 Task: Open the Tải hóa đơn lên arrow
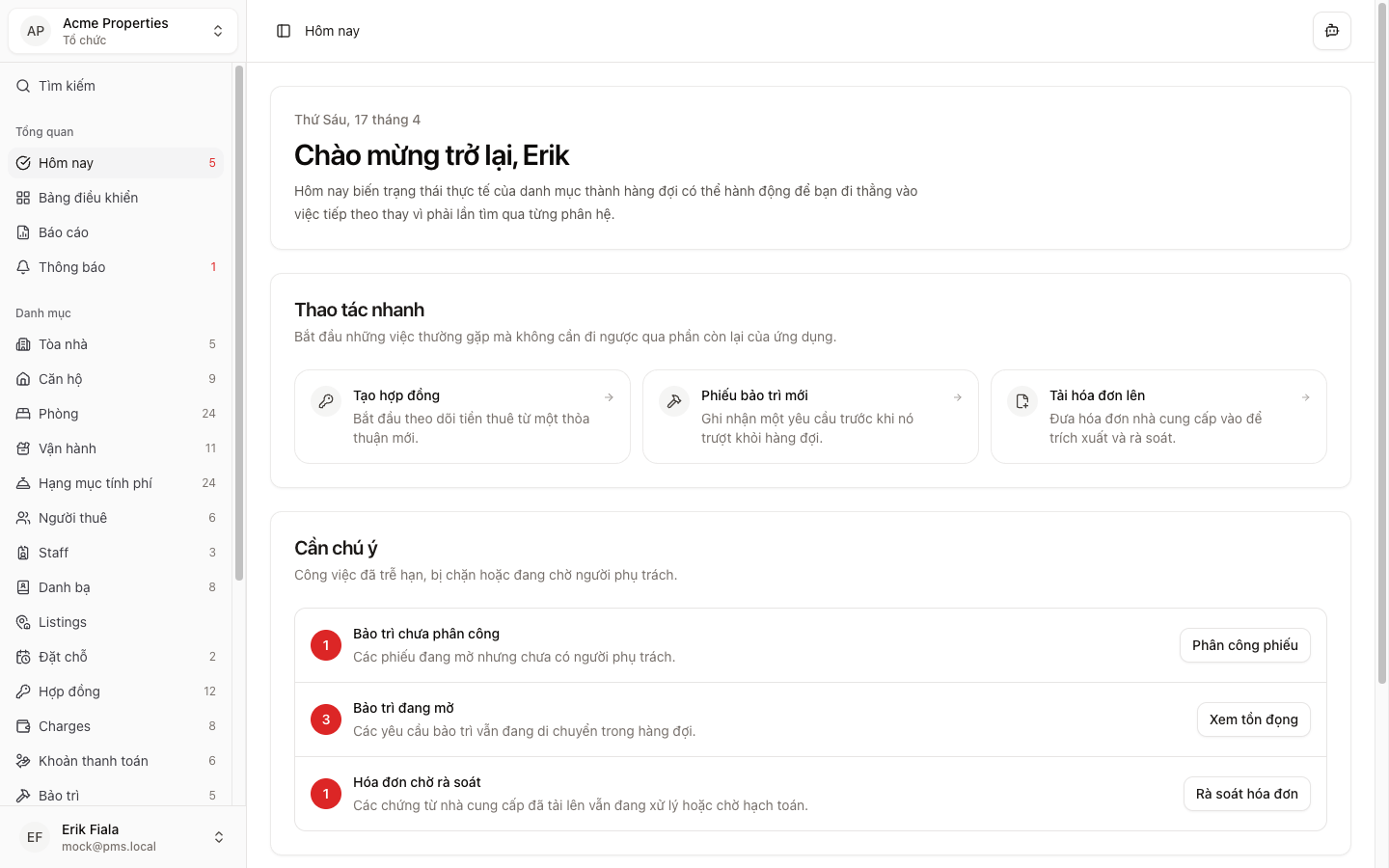pos(1306,397)
